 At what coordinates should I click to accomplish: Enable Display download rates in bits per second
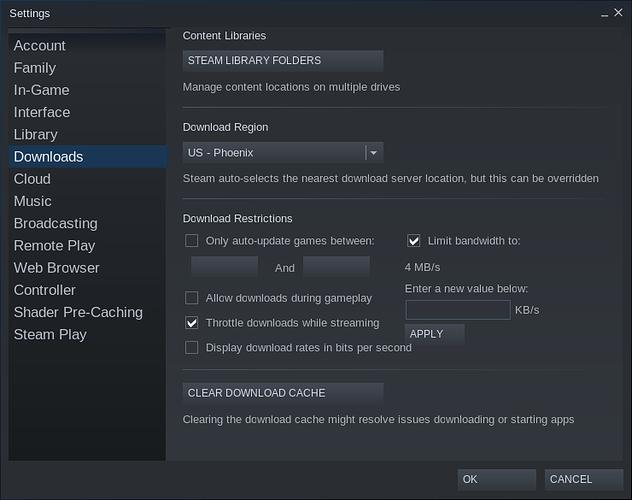coord(191,347)
